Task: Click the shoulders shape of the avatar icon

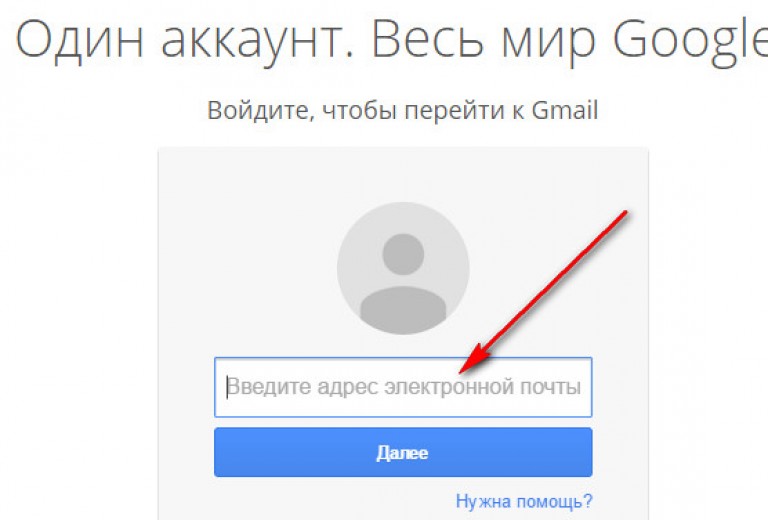Action: (403, 310)
